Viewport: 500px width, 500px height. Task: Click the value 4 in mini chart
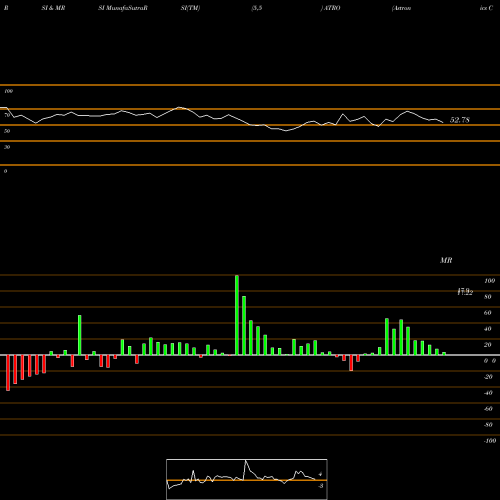pyautogui.click(x=320, y=474)
